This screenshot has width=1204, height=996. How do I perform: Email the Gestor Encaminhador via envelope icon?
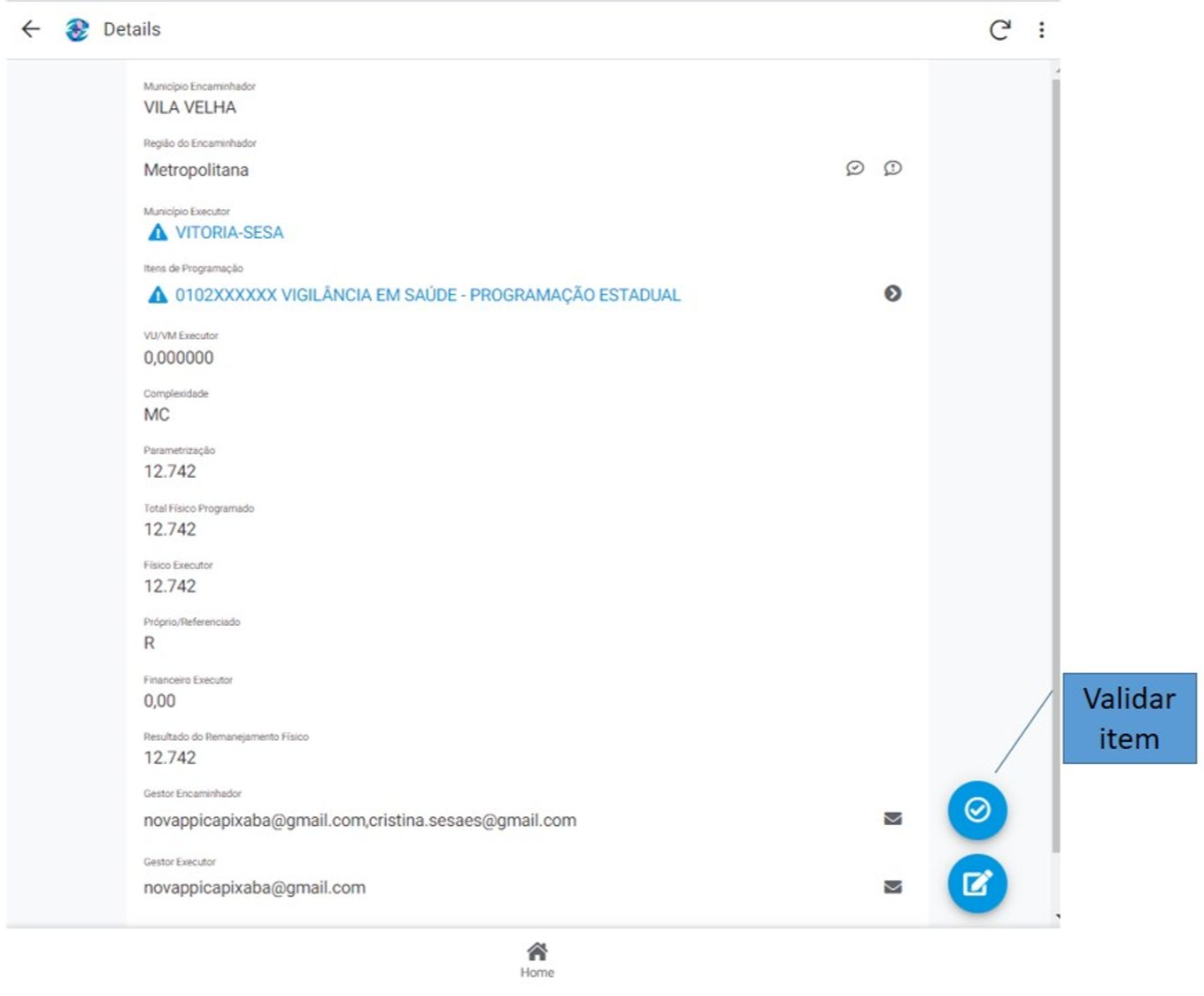892,819
